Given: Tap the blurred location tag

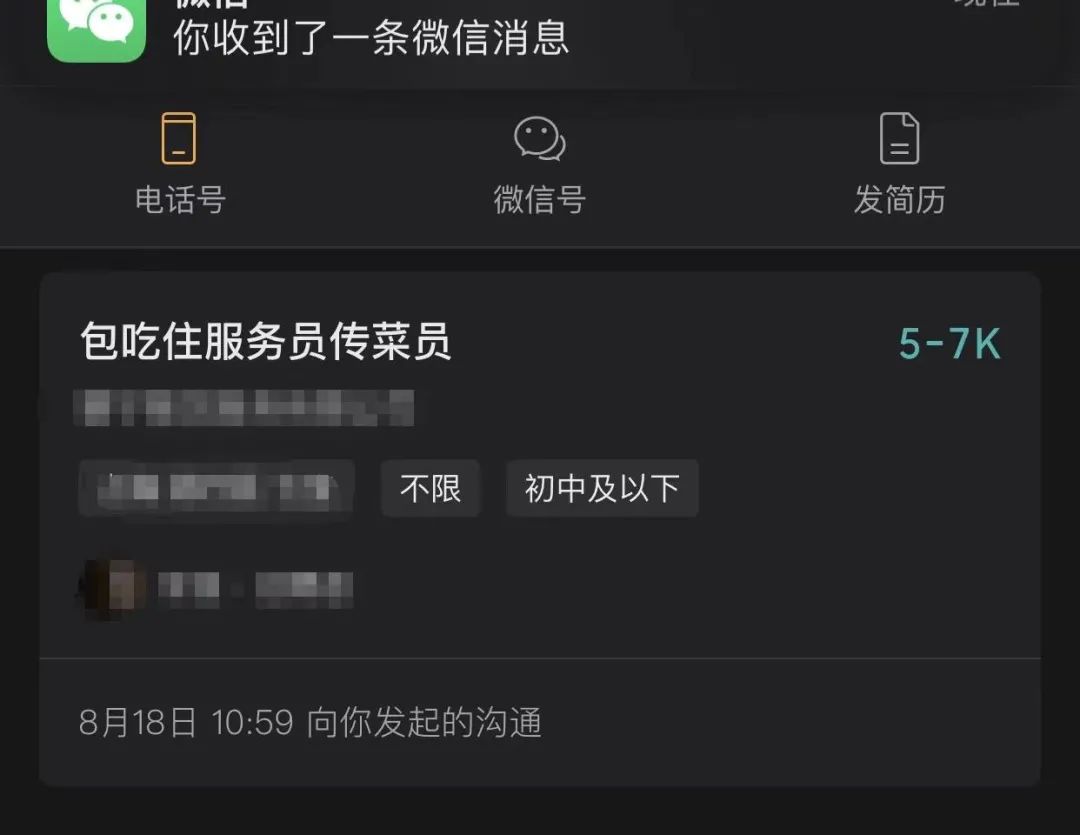Looking at the screenshot, I should click(x=216, y=488).
